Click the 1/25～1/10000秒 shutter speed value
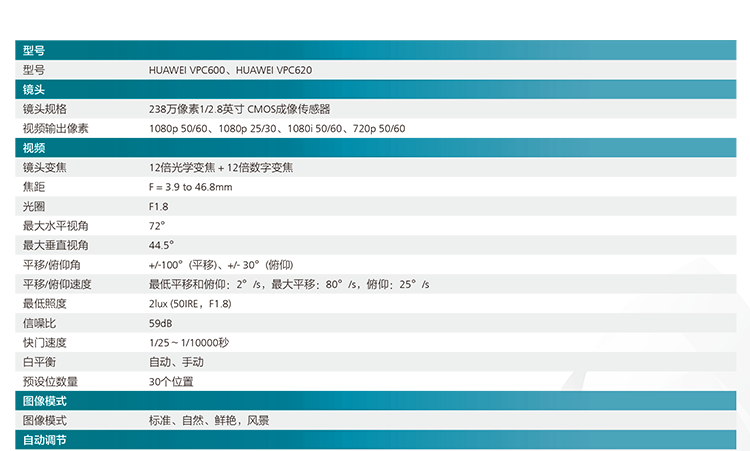This screenshot has height=451, width=750. pos(189,343)
